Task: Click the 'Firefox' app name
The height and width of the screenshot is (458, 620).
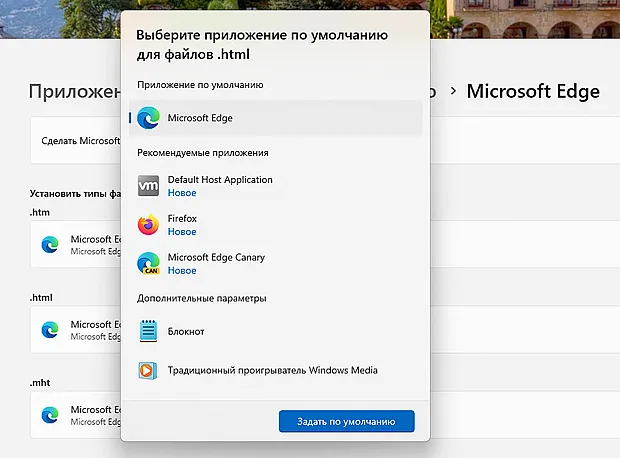Action: point(182,218)
